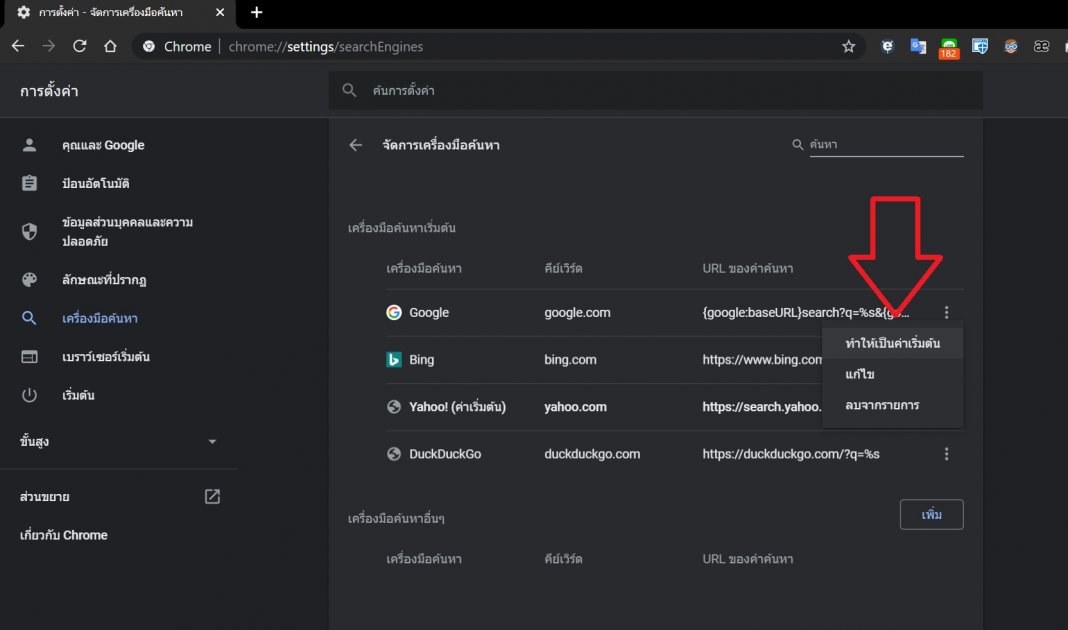Click the magnifier icon beside ค้นหา field
The width and height of the screenshot is (1068, 630).
798,144
